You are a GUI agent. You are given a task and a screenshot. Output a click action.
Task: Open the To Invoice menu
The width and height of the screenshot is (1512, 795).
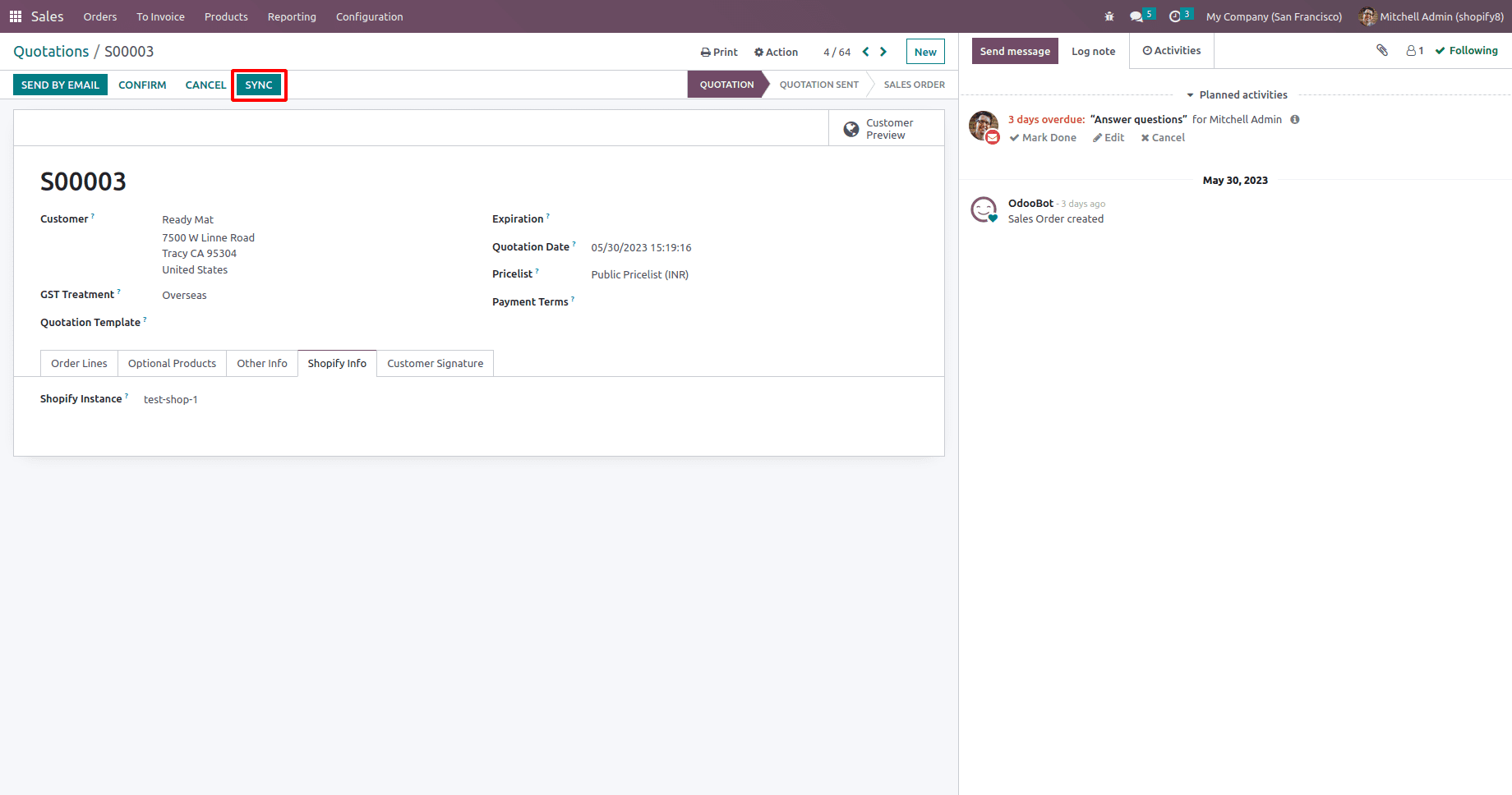[160, 16]
